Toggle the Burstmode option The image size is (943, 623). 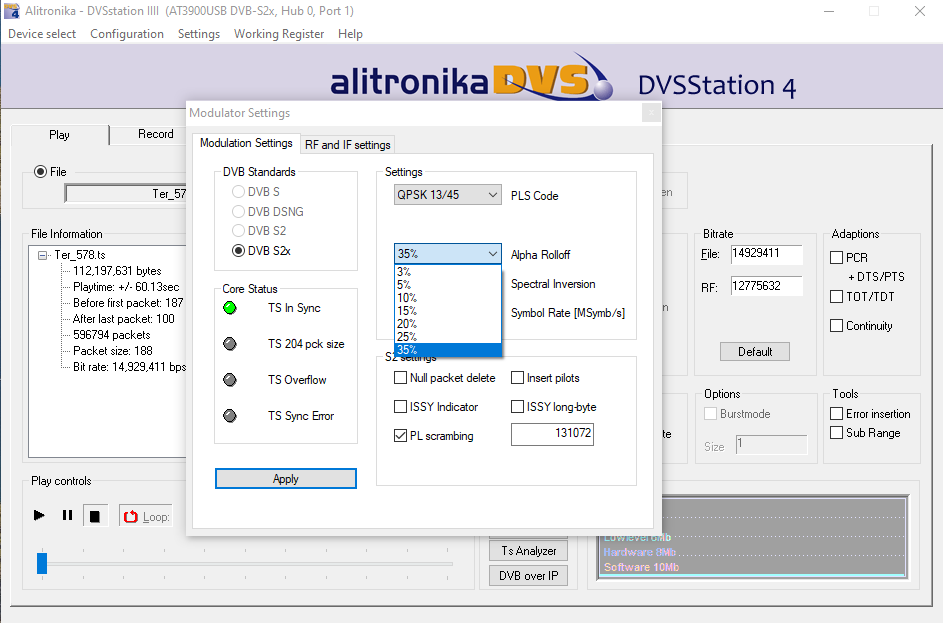click(711, 414)
